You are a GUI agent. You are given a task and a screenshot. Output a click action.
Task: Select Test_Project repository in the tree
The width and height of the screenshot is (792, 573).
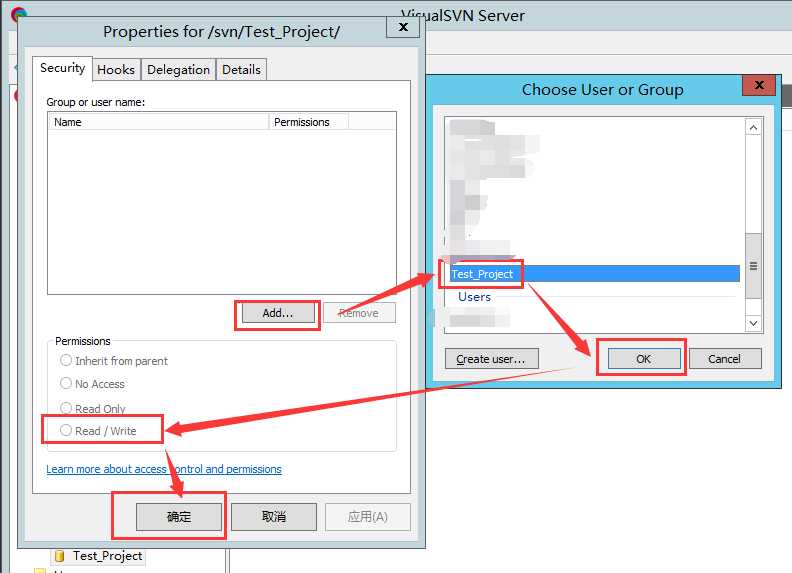point(107,556)
